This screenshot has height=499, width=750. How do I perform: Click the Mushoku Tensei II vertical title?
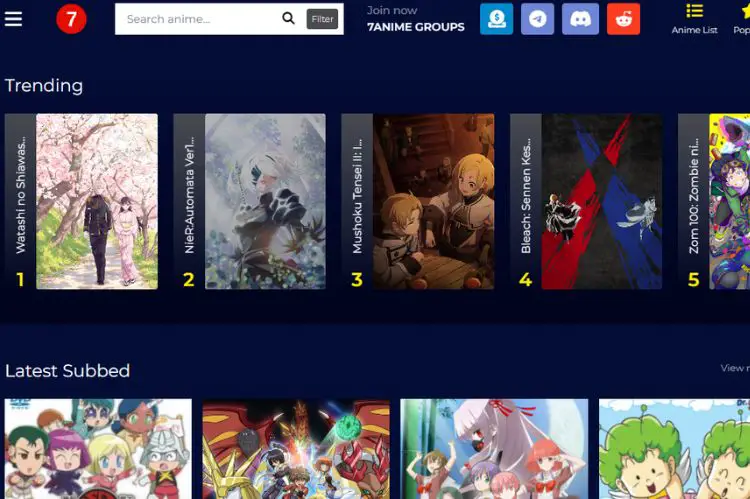coord(357,196)
